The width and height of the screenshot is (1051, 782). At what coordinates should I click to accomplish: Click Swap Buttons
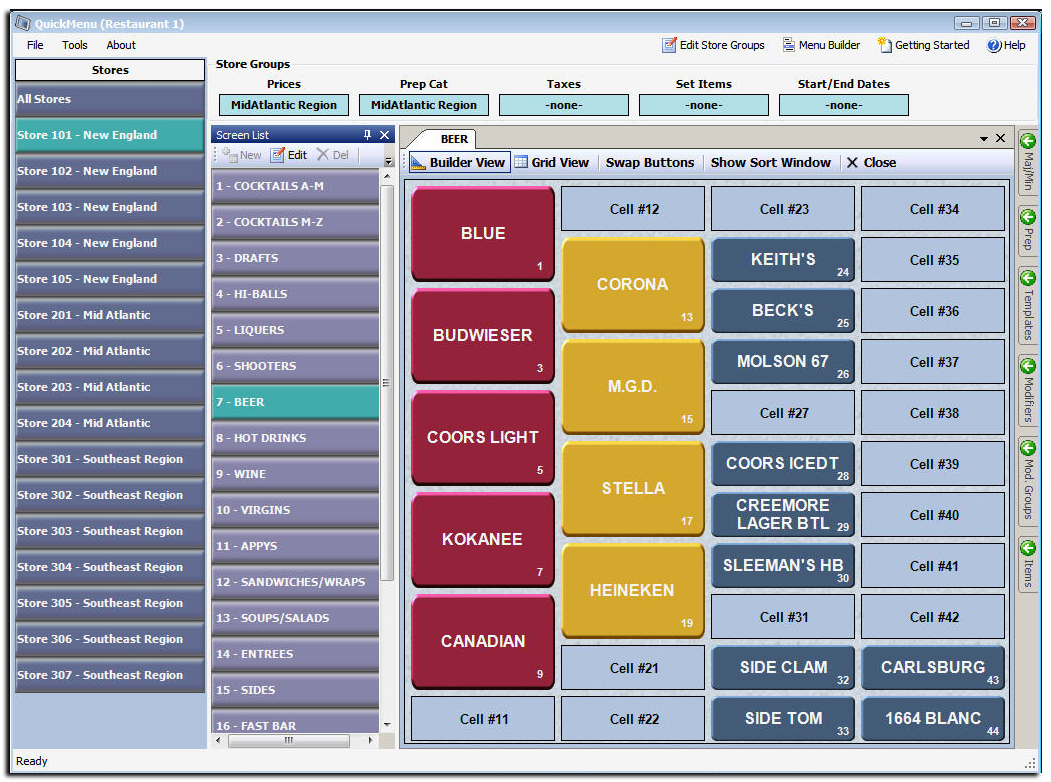coord(650,162)
